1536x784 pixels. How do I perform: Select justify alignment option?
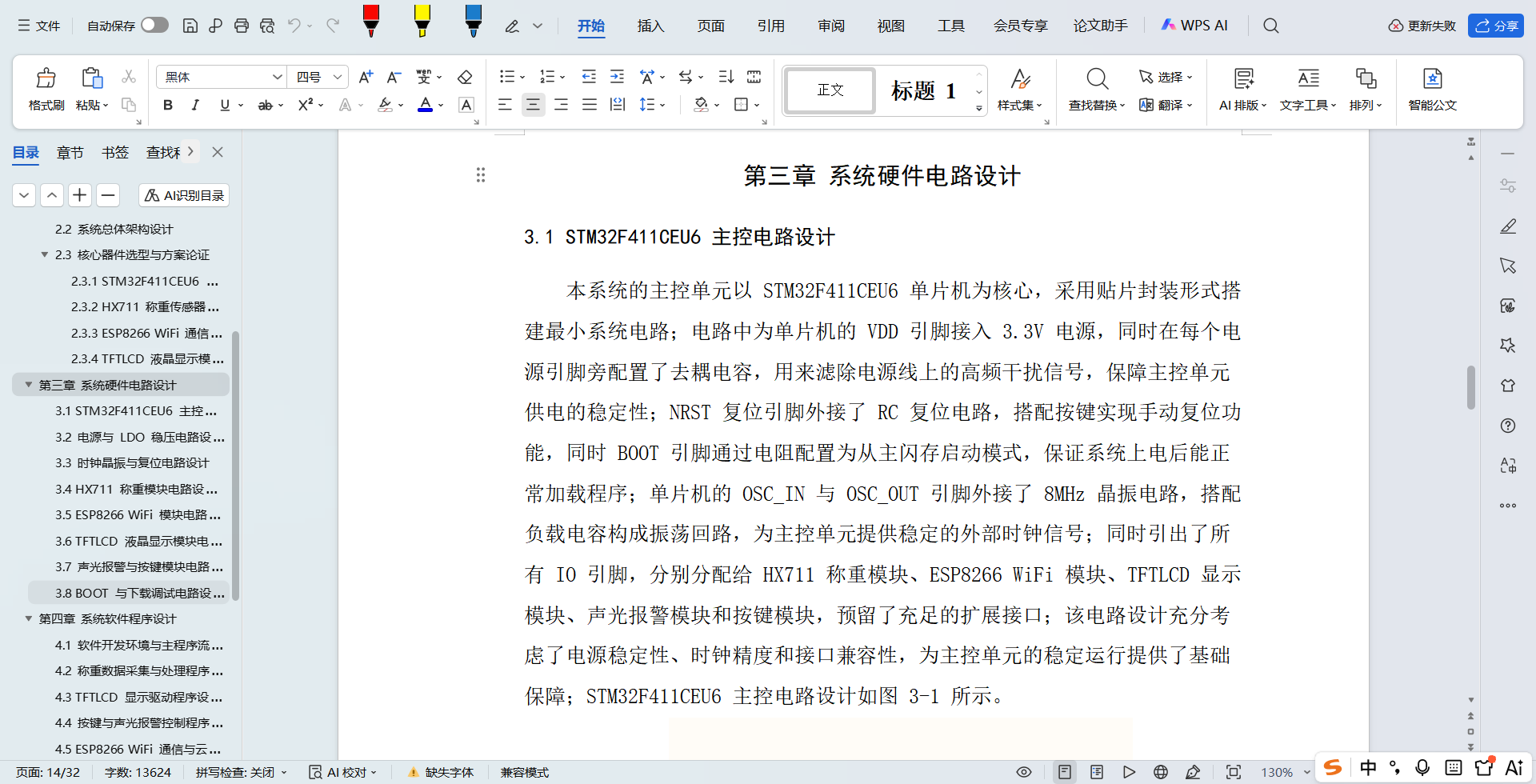[x=590, y=105]
